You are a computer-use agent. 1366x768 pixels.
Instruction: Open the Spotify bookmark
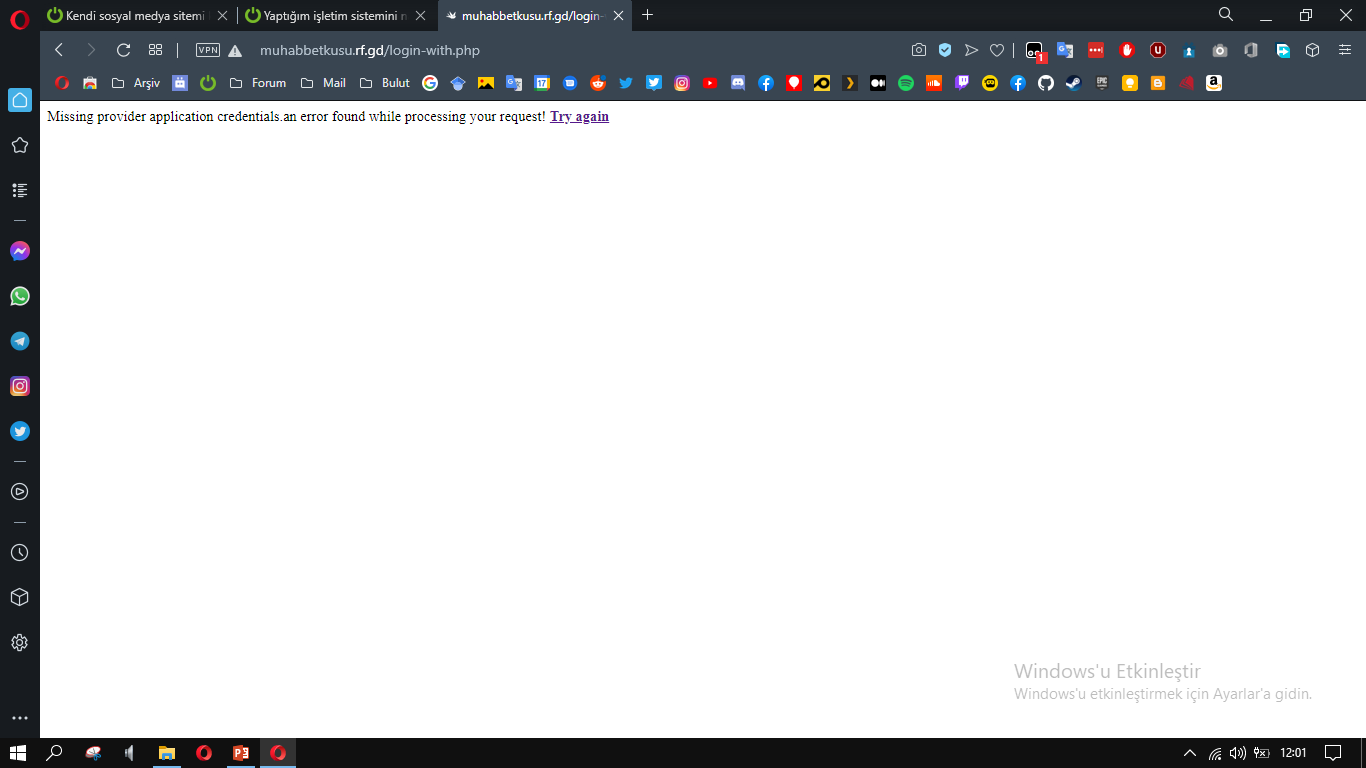[x=906, y=83]
